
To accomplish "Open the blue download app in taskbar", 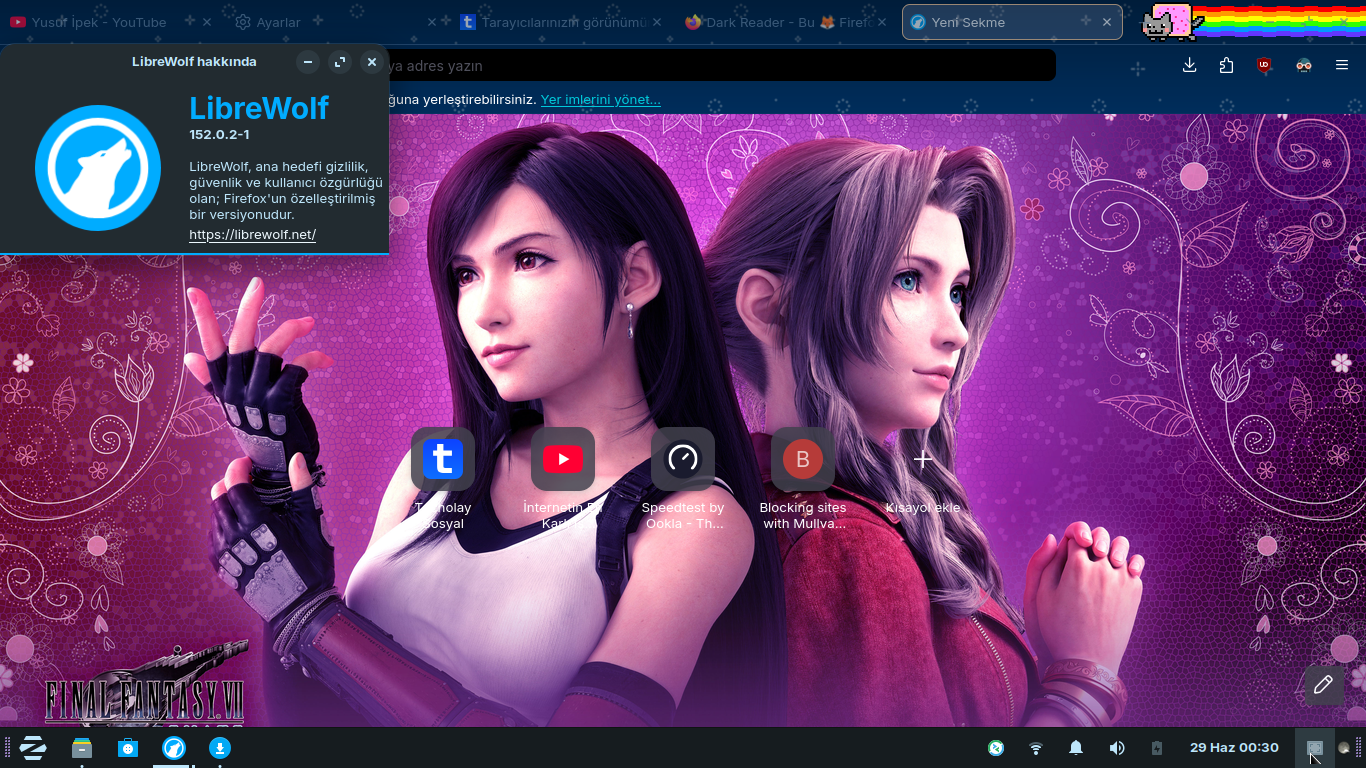I will 219,748.
